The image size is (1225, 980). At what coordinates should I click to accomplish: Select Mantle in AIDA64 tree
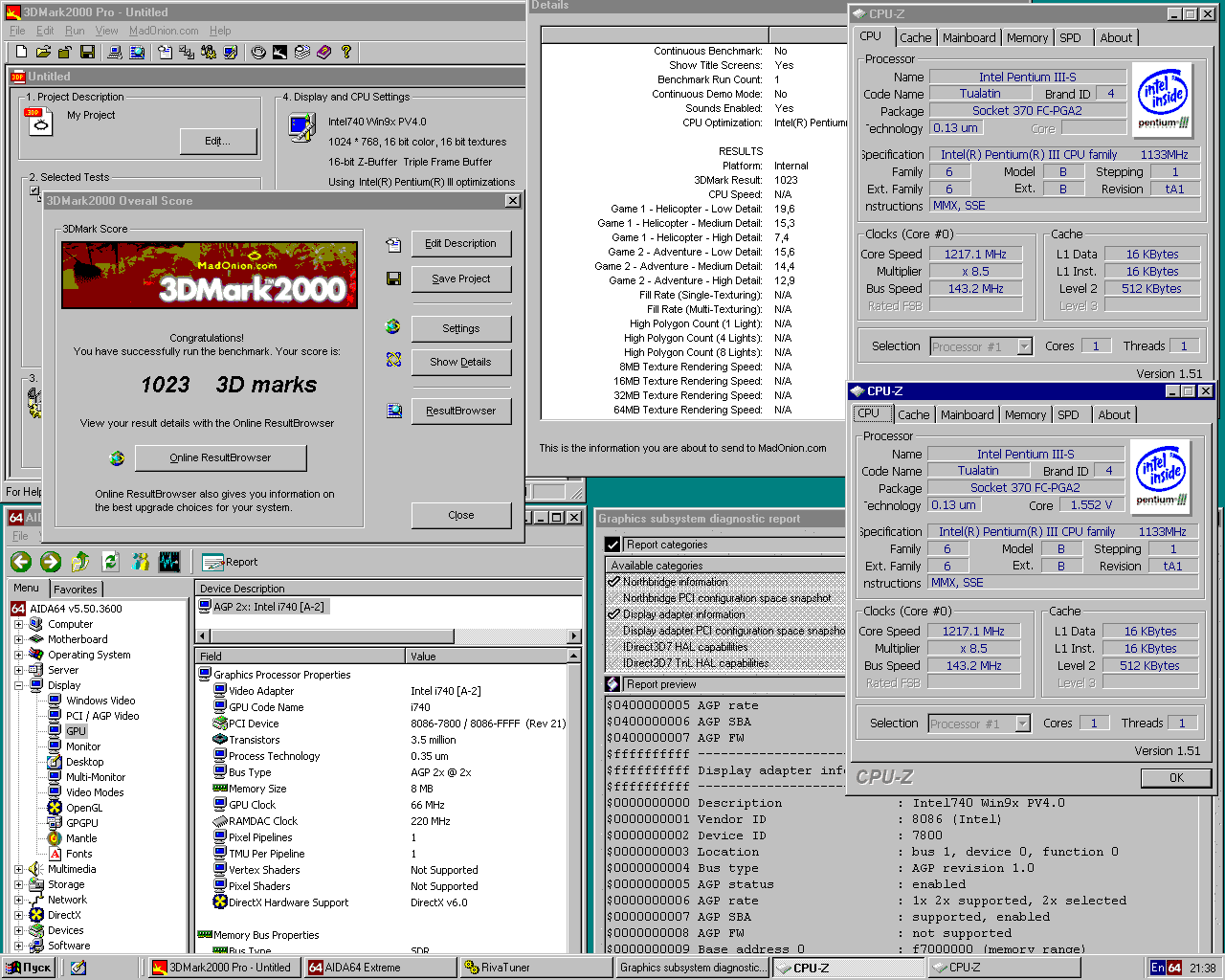(81, 837)
